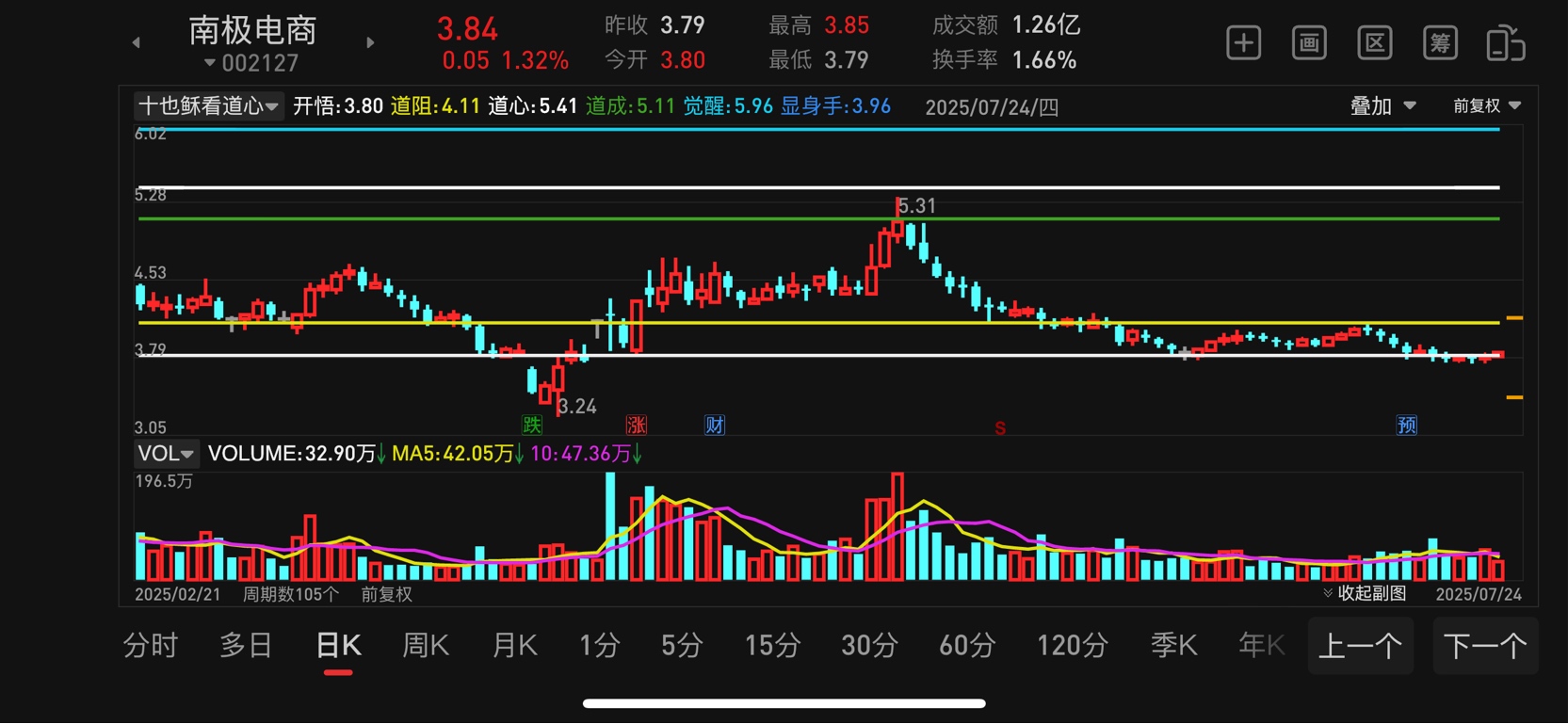The height and width of the screenshot is (724, 1568).
Task: Collapse sub-chart via 收起副图
Action: (1365, 593)
